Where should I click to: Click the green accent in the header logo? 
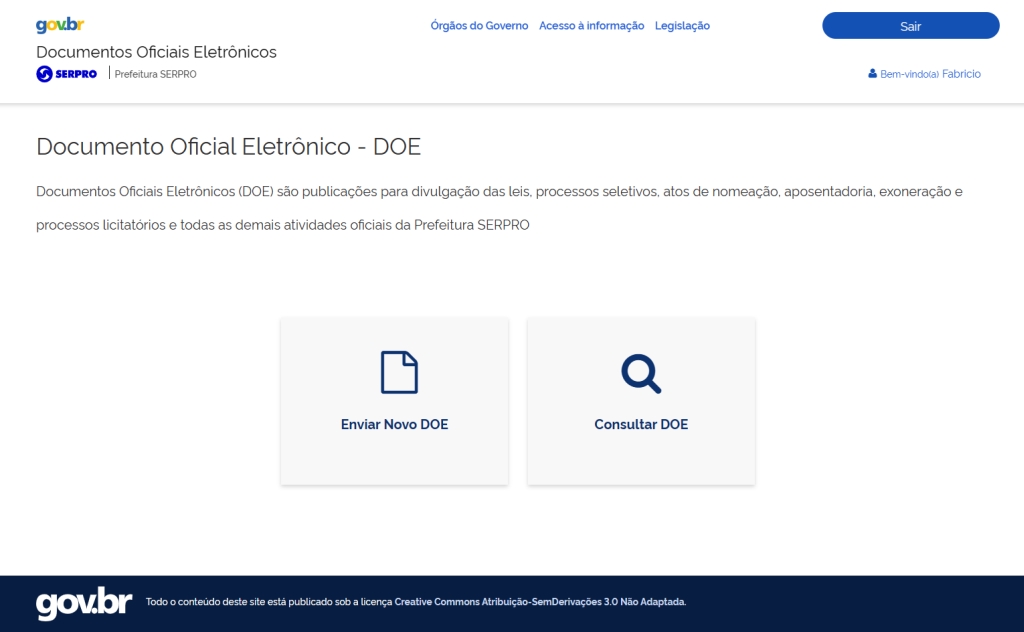(x=62, y=25)
